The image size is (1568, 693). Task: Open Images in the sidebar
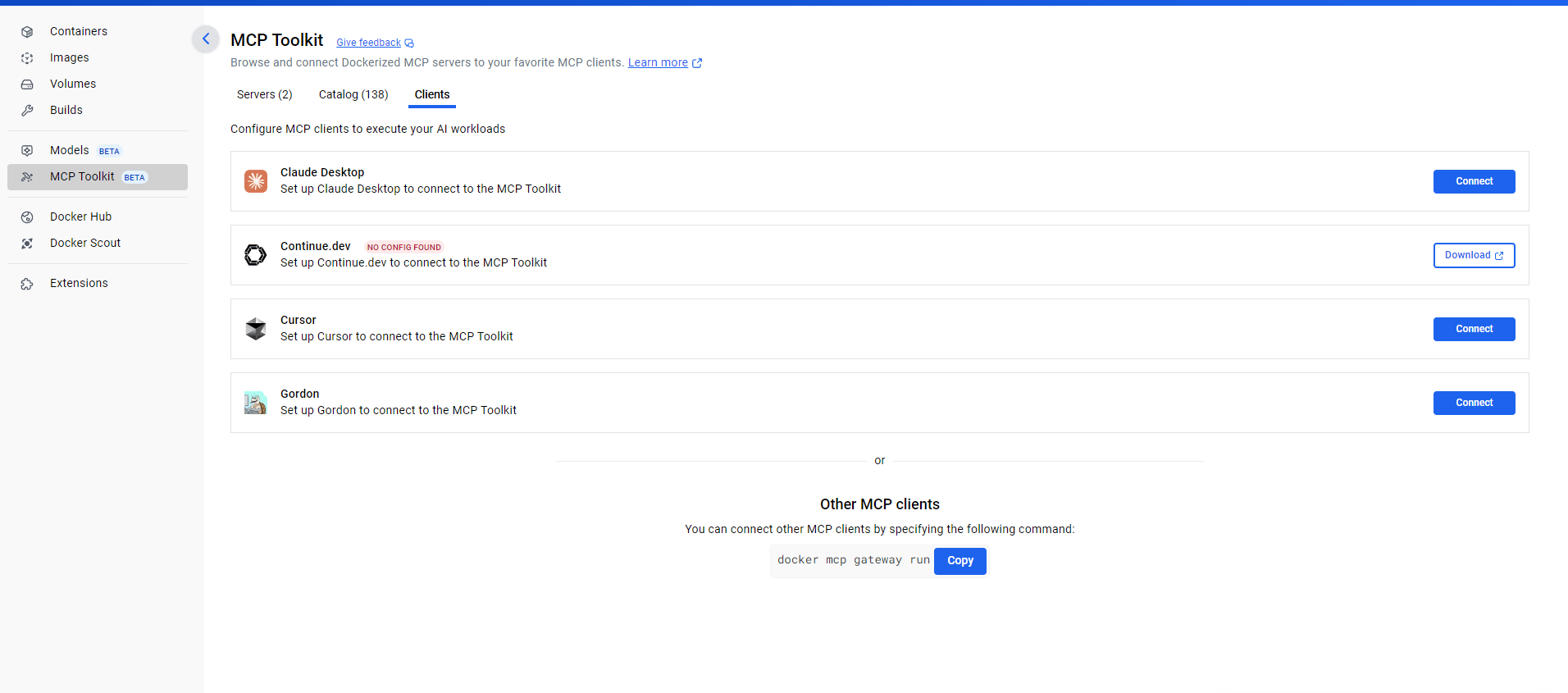pyautogui.click(x=70, y=57)
